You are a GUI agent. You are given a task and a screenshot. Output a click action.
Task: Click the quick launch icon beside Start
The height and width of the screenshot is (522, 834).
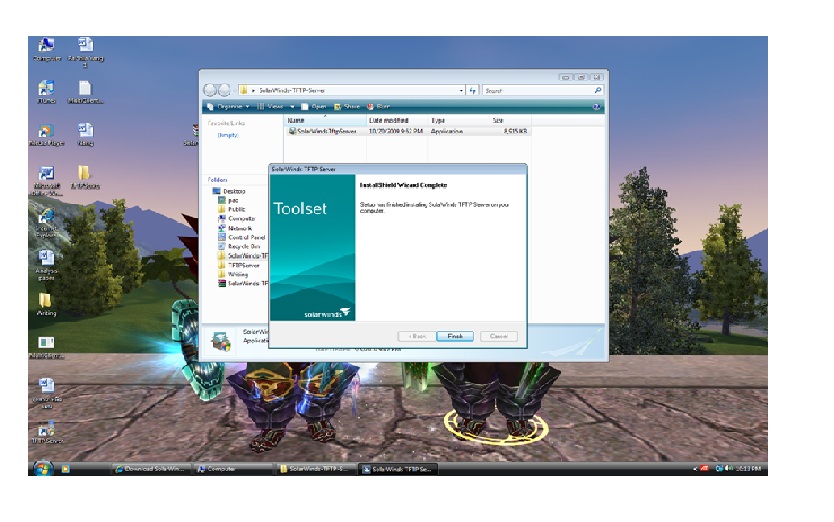65,469
